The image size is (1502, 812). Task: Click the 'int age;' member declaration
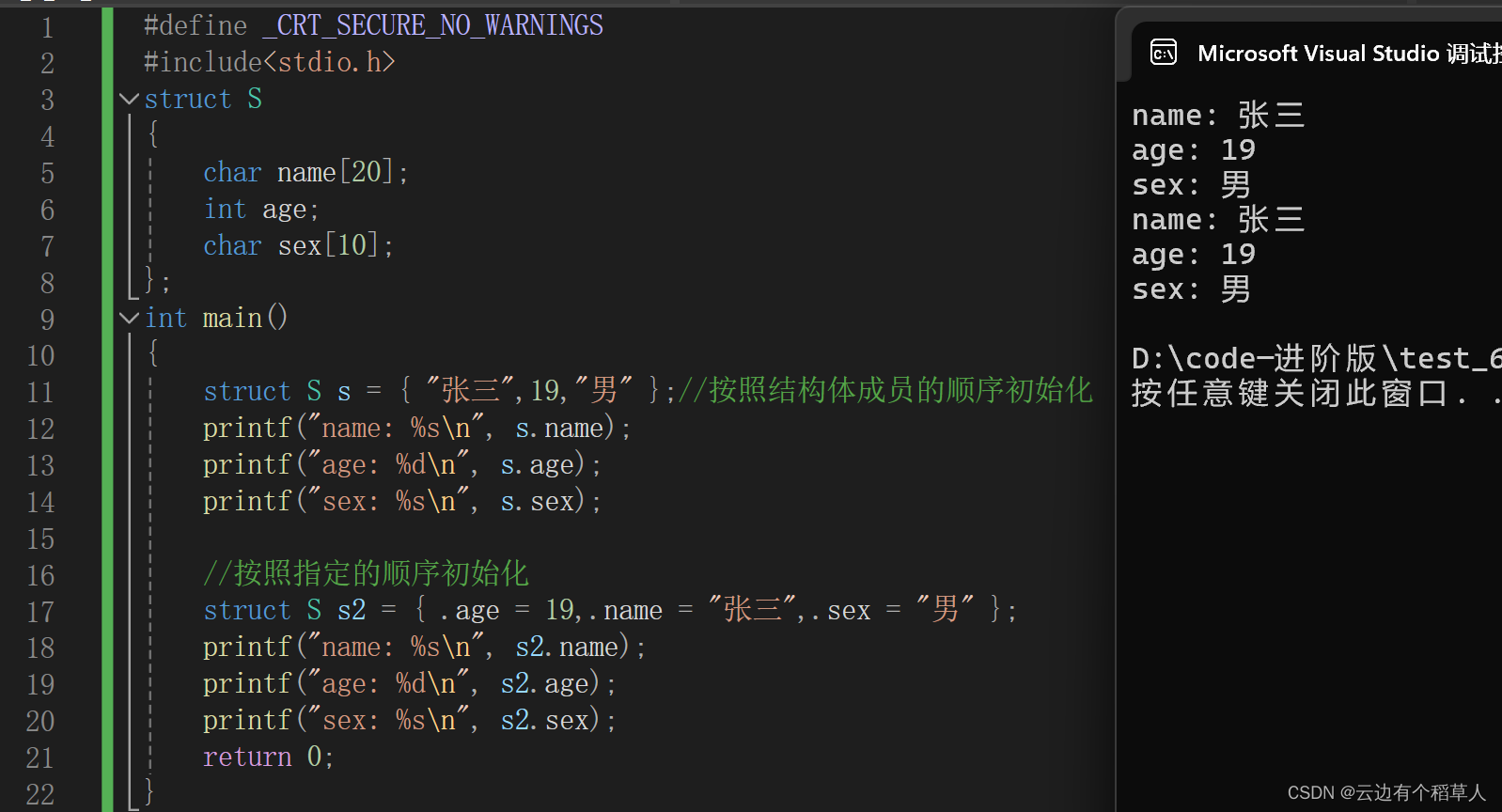point(262,209)
